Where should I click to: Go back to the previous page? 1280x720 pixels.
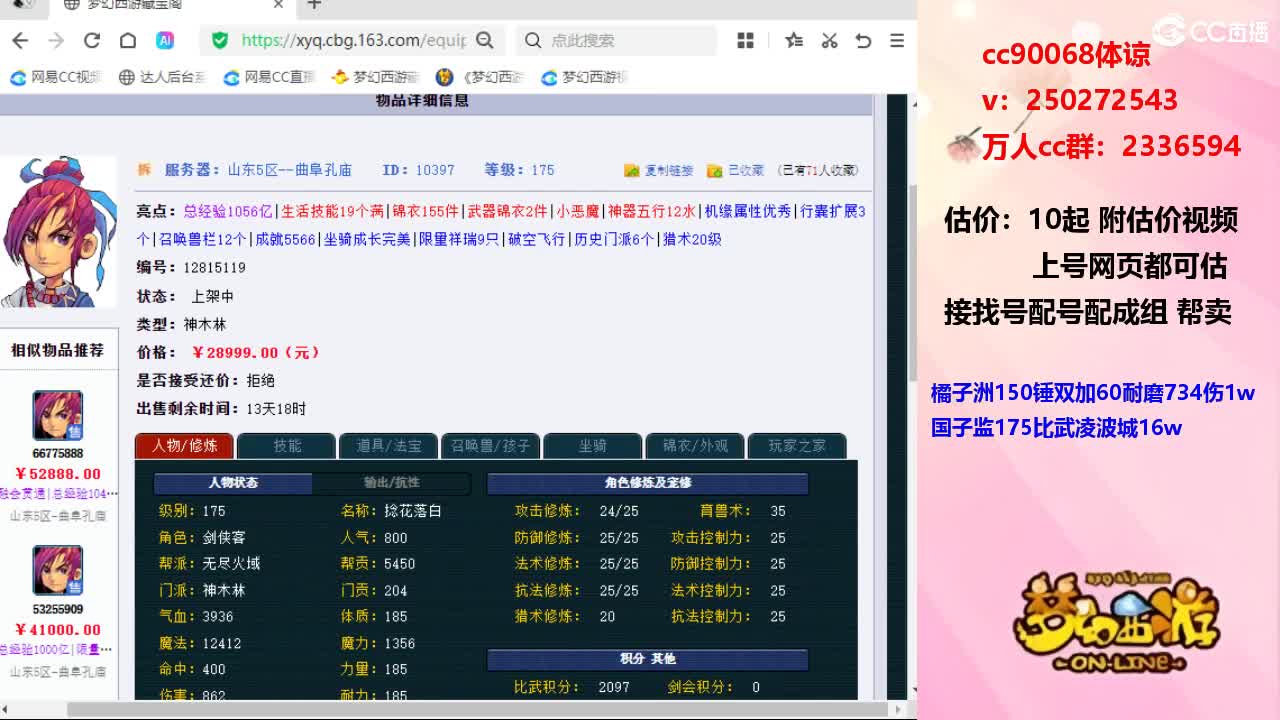tap(20, 40)
